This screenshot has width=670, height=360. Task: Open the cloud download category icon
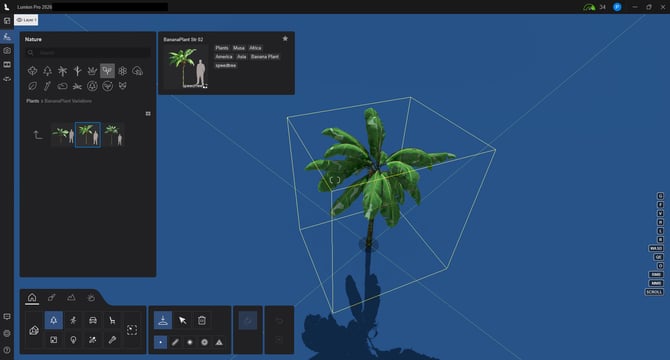[138, 71]
